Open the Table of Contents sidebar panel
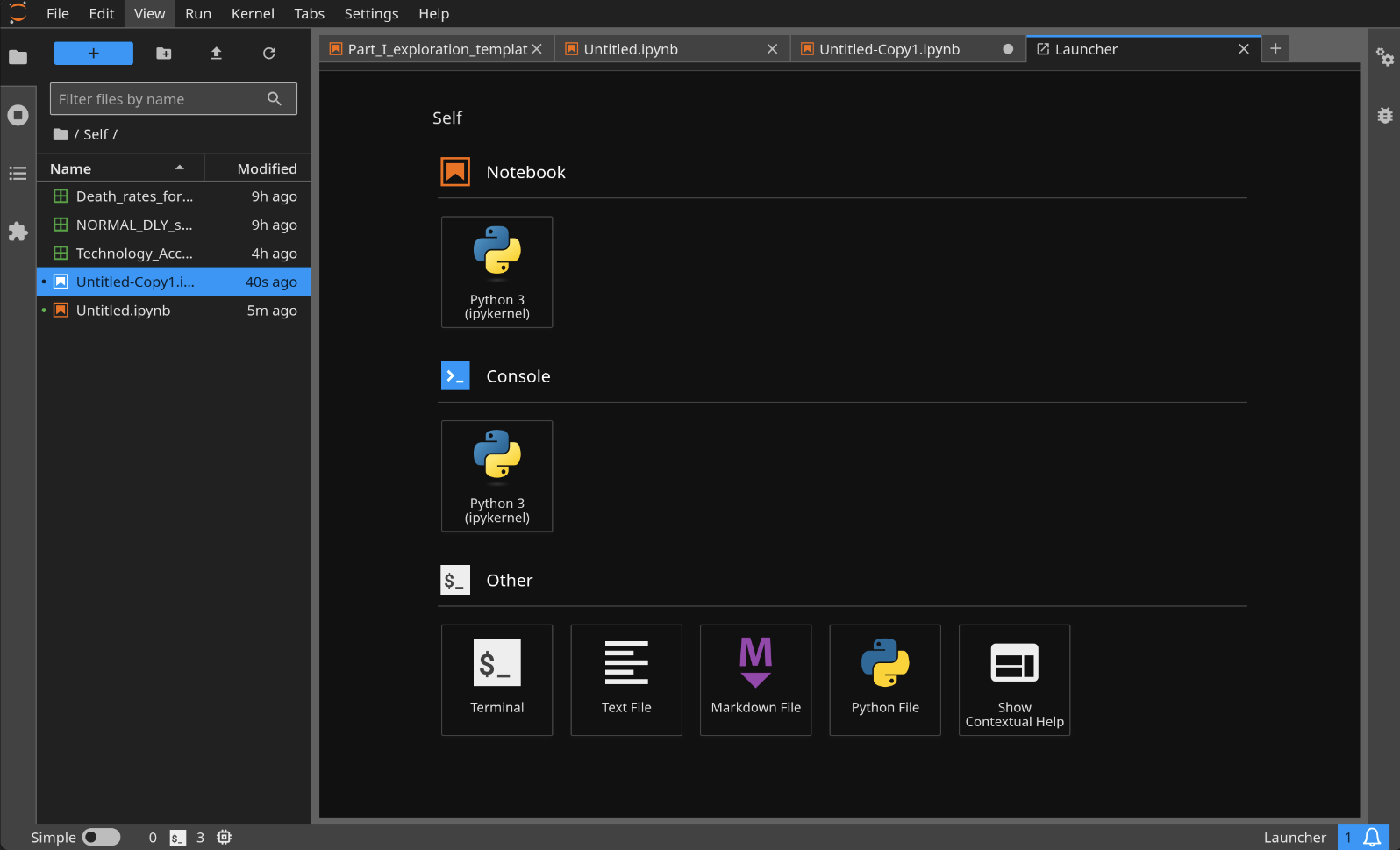1400x850 pixels. click(18, 174)
